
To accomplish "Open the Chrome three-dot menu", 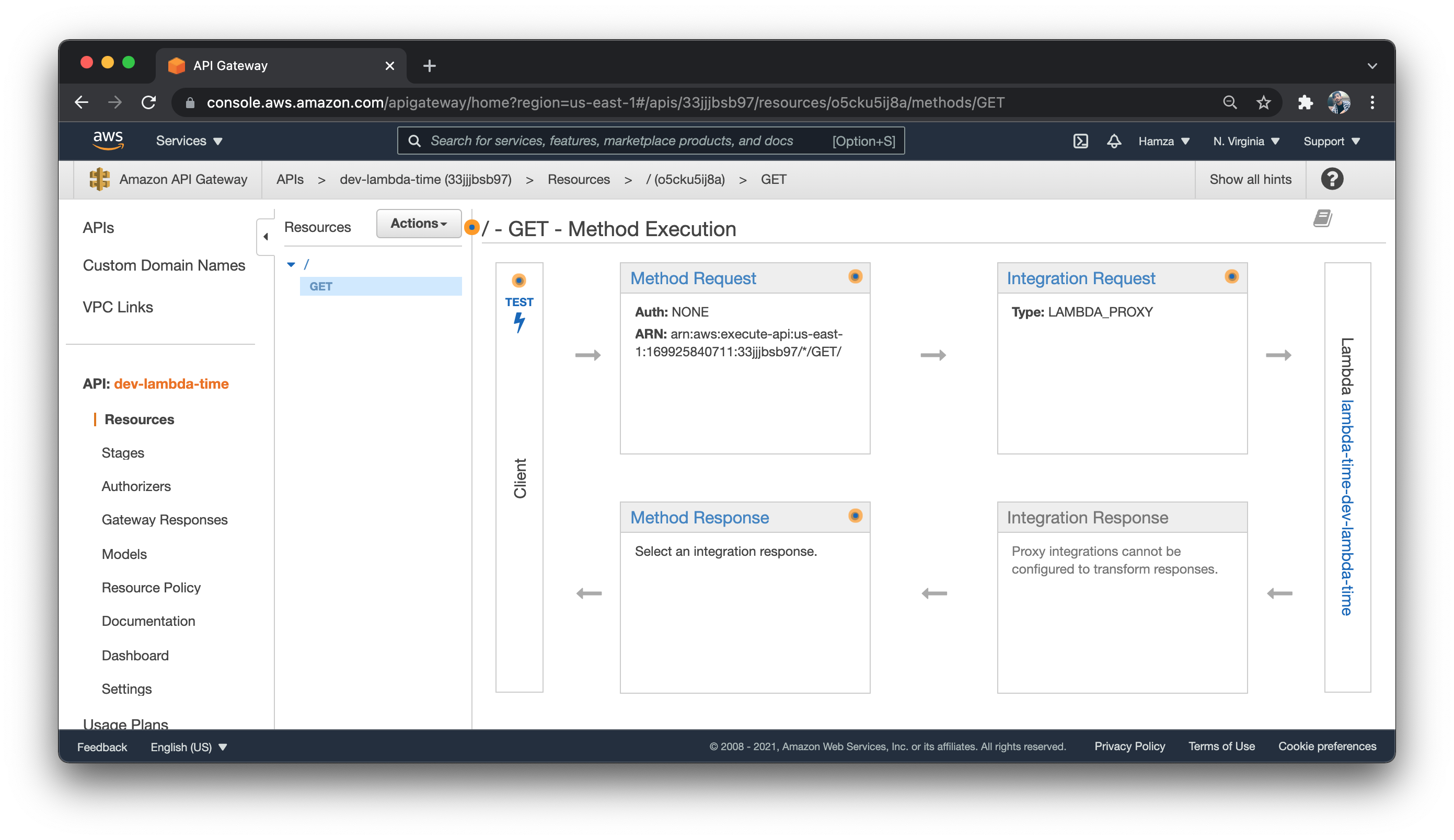I will (x=1372, y=102).
